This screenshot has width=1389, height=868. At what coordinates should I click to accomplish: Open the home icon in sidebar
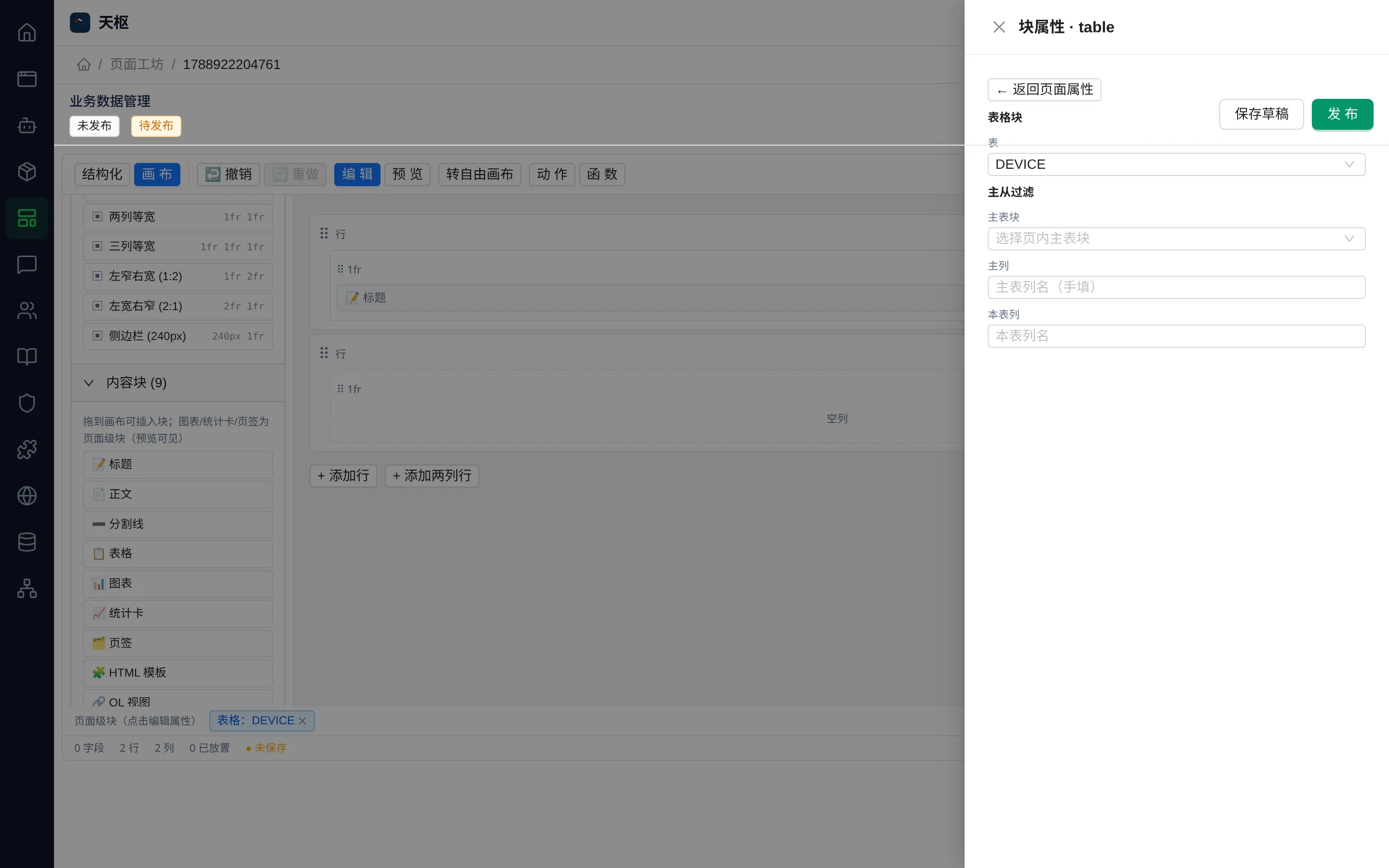coord(27,33)
